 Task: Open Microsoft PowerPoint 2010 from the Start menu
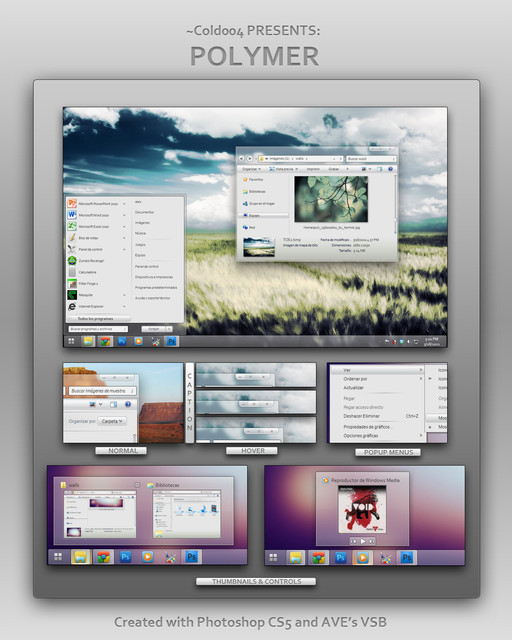pyautogui.click(x=97, y=203)
